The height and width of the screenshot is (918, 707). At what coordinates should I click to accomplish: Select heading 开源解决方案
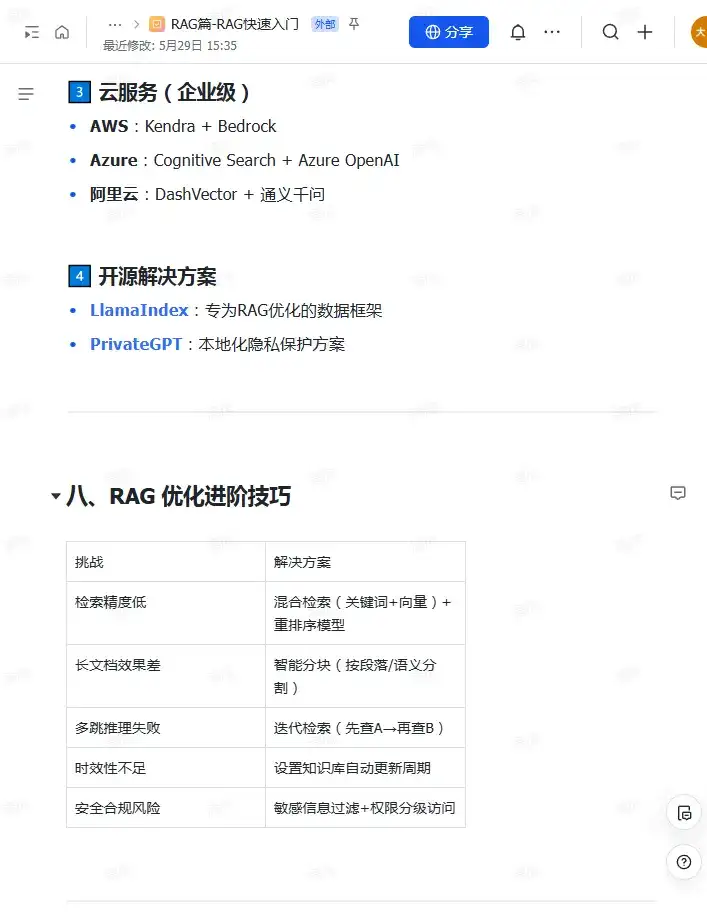[157, 276]
